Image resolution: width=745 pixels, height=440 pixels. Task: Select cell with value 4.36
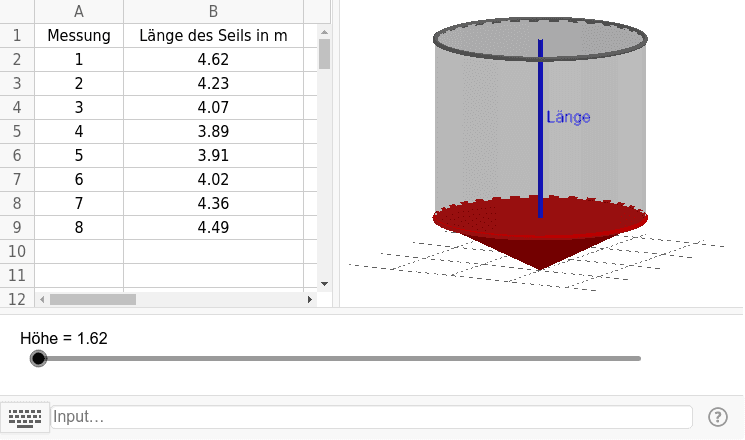tap(213, 203)
